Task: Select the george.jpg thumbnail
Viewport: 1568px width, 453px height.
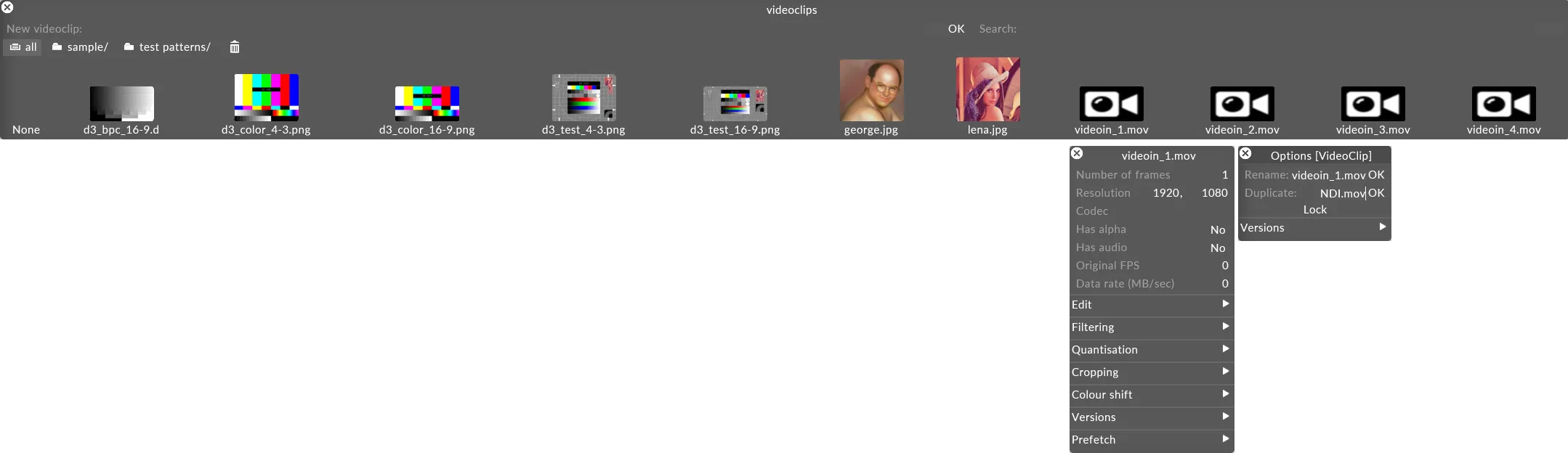Action: pyautogui.click(x=871, y=90)
